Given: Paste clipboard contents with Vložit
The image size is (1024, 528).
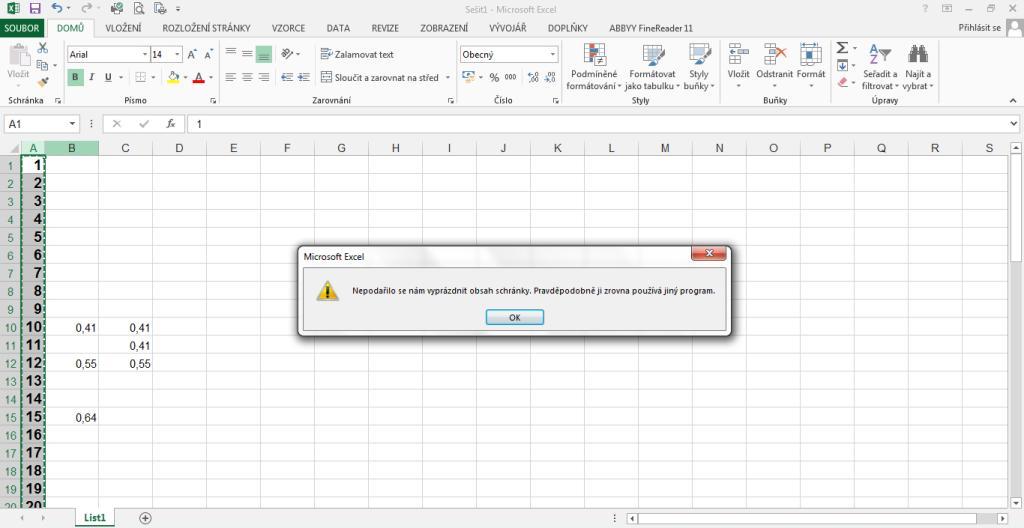Looking at the screenshot, I should [x=18, y=63].
